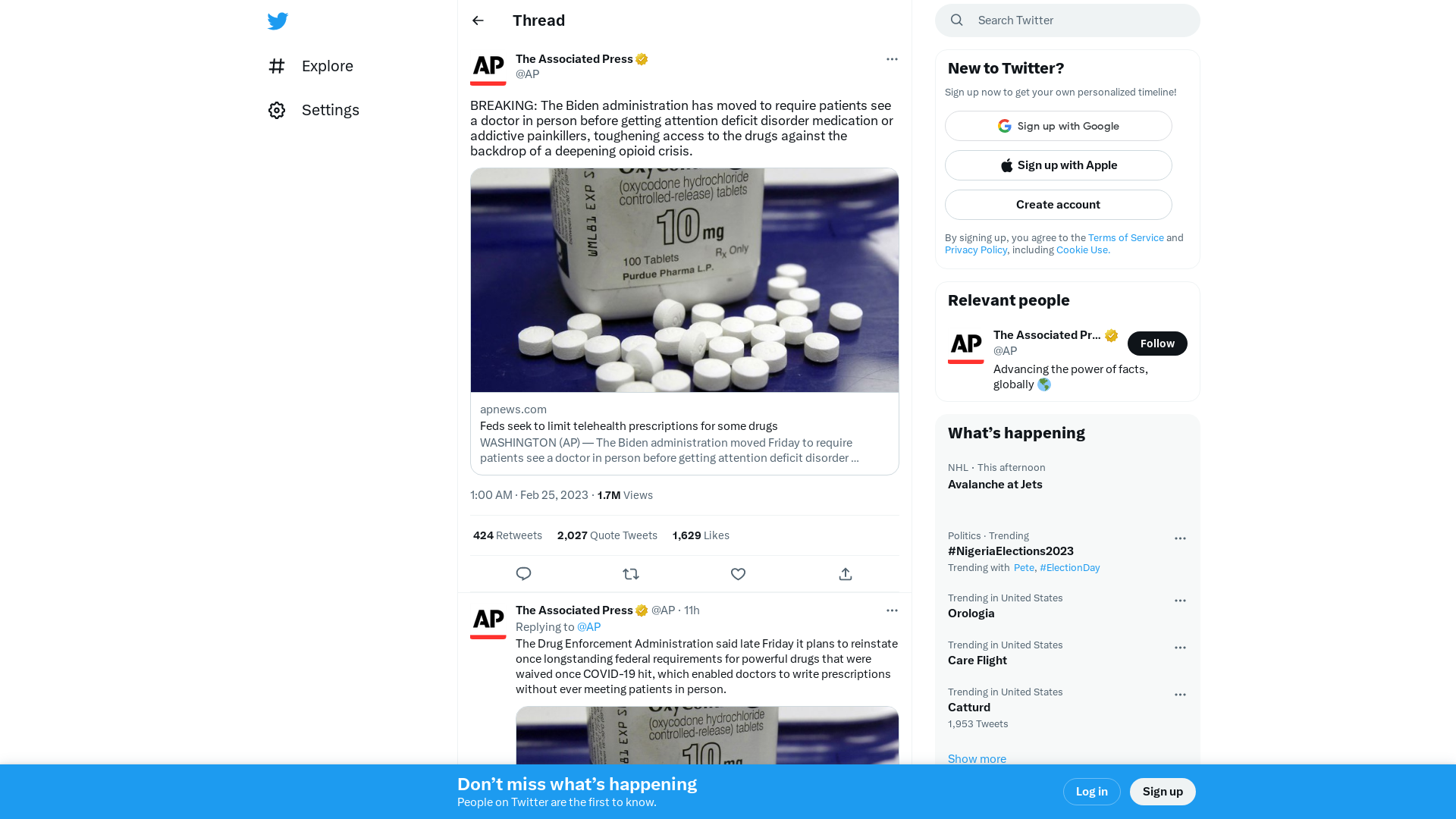The width and height of the screenshot is (1456, 819).
Task: Click more options on AP tweet
Action: [x=892, y=59]
